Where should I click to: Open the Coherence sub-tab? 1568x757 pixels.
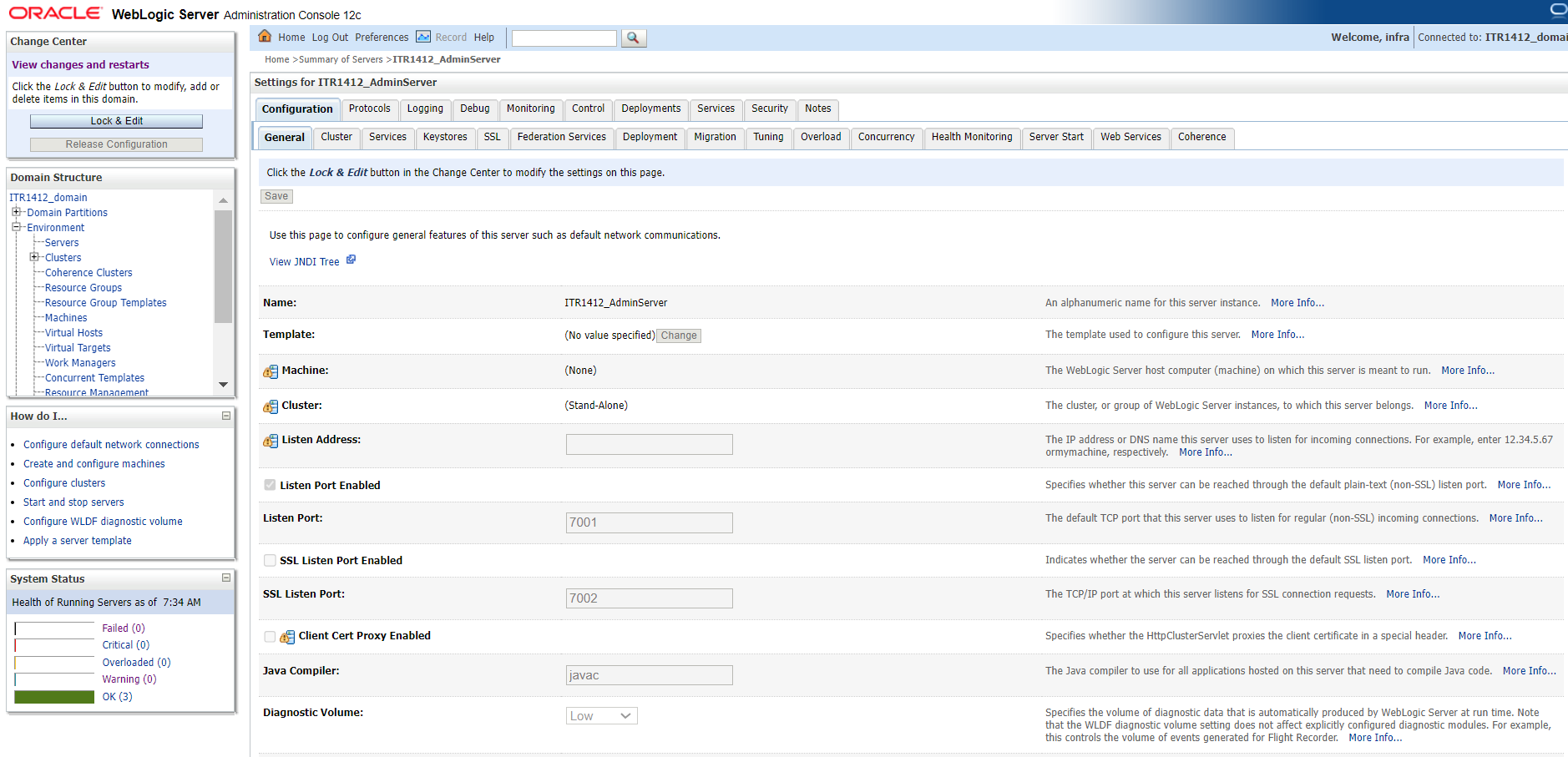[1202, 137]
